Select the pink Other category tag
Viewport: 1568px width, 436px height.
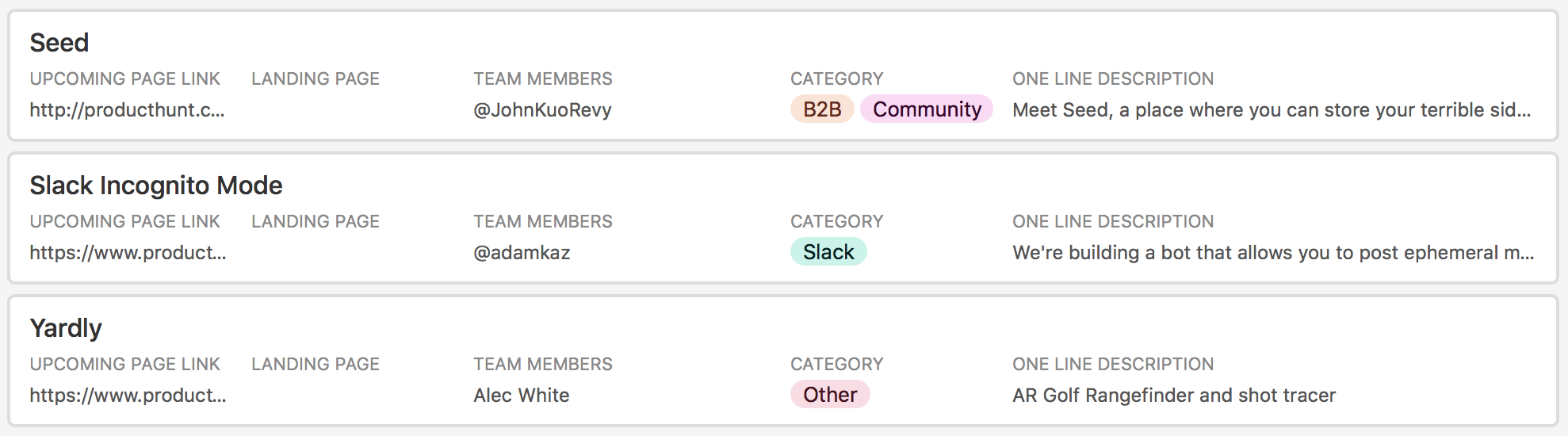[x=830, y=395]
